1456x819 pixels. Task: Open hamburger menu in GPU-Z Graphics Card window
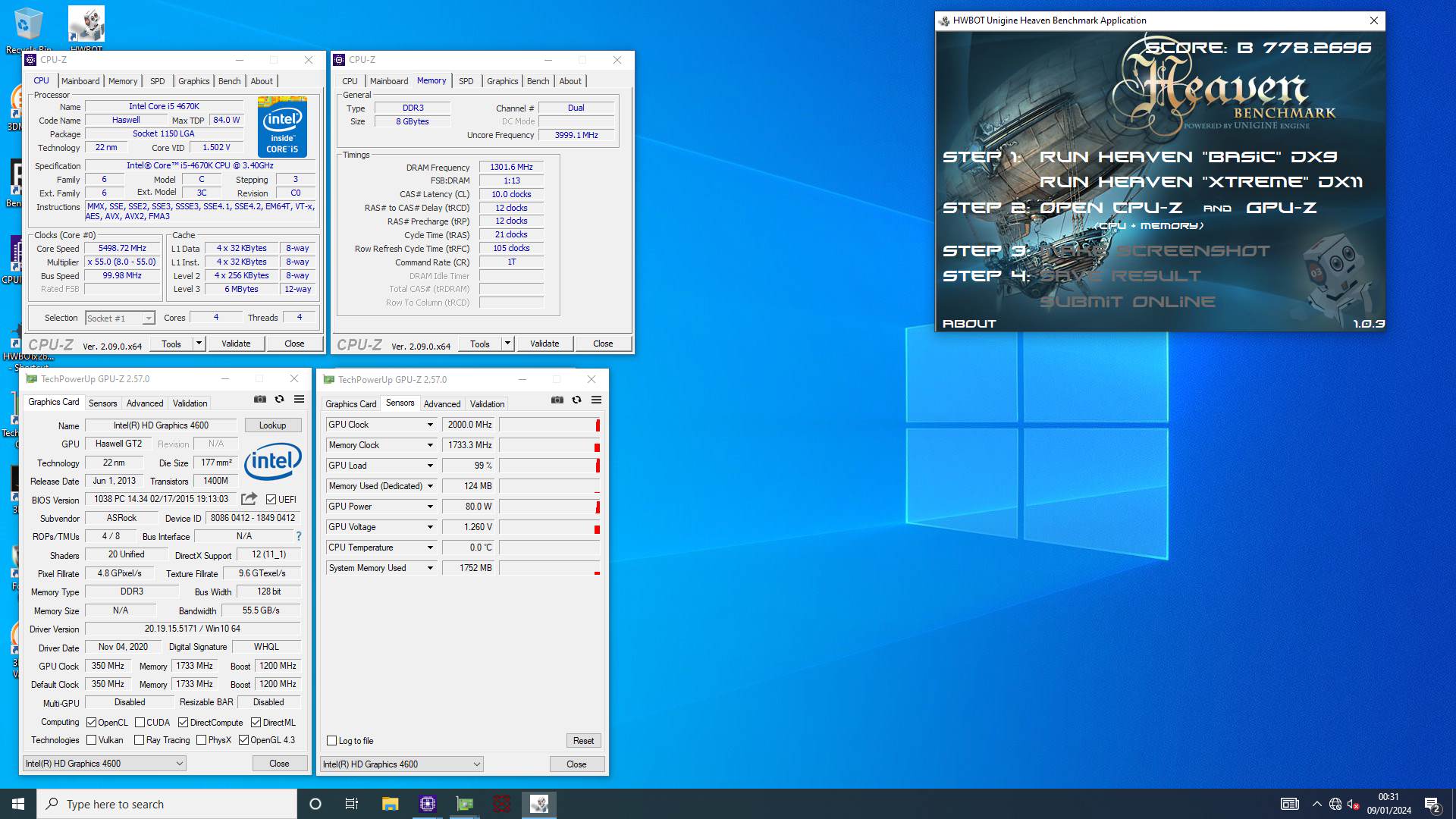[x=300, y=399]
